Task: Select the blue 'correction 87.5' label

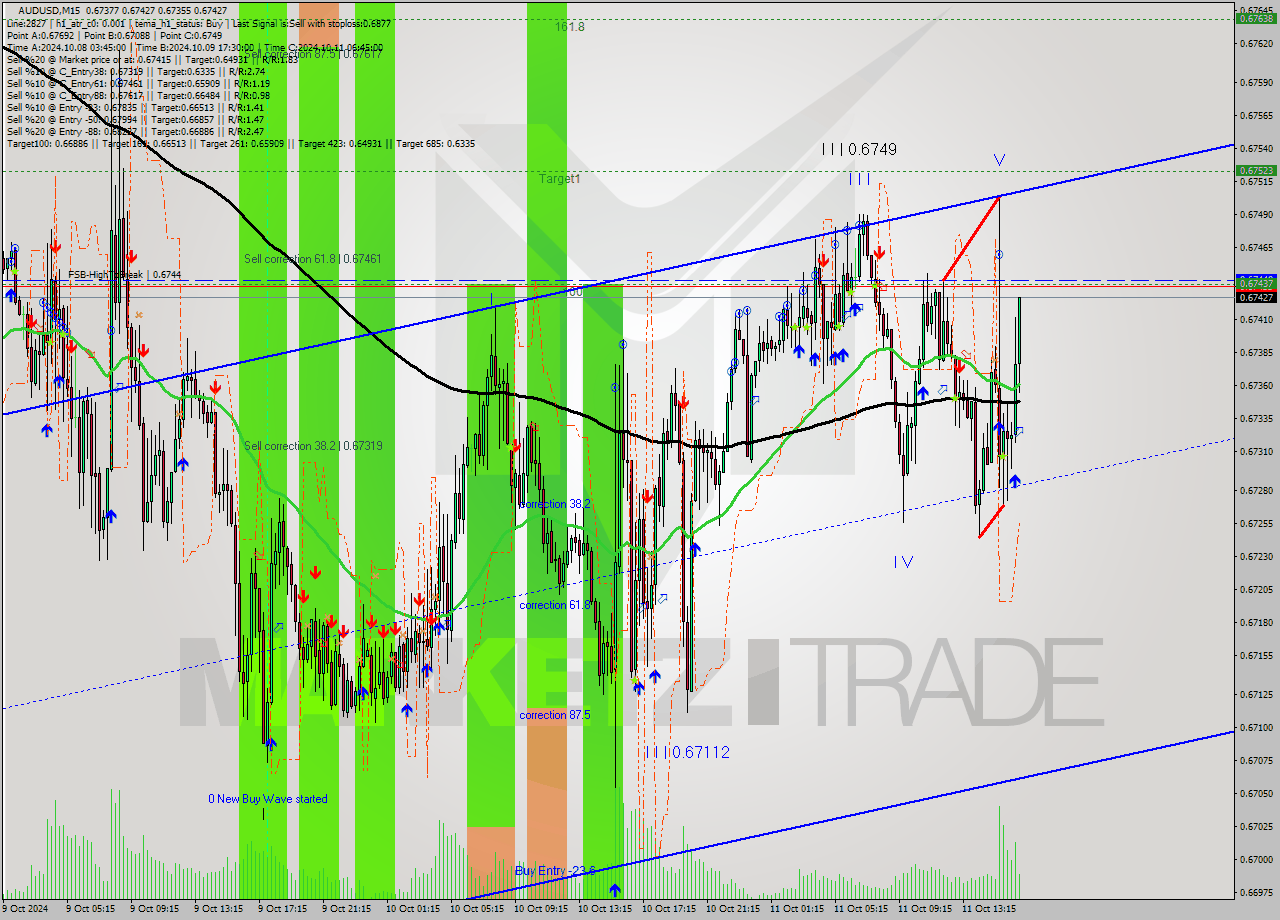Action: pos(555,715)
